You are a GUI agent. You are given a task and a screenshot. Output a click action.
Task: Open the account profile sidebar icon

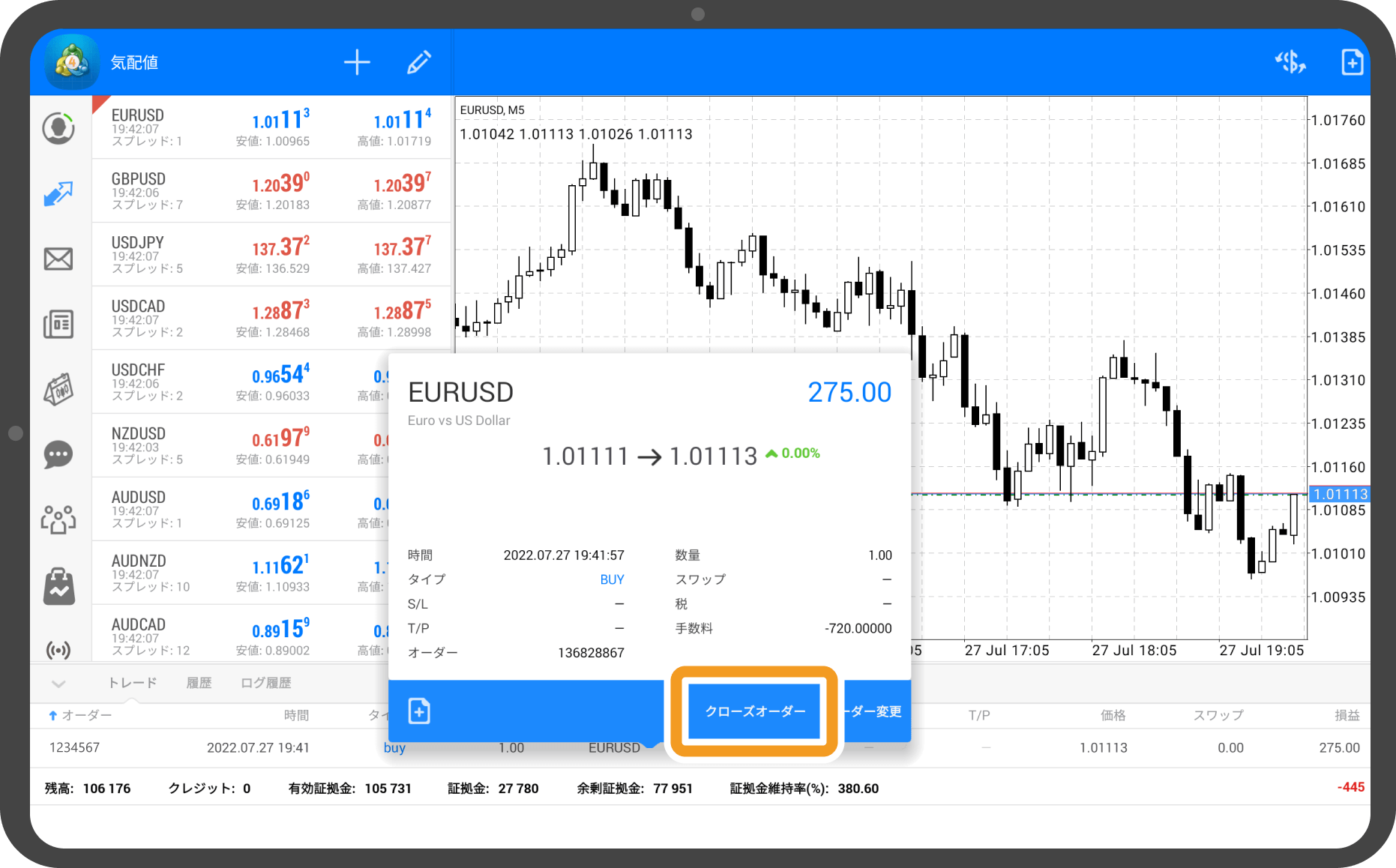58,128
